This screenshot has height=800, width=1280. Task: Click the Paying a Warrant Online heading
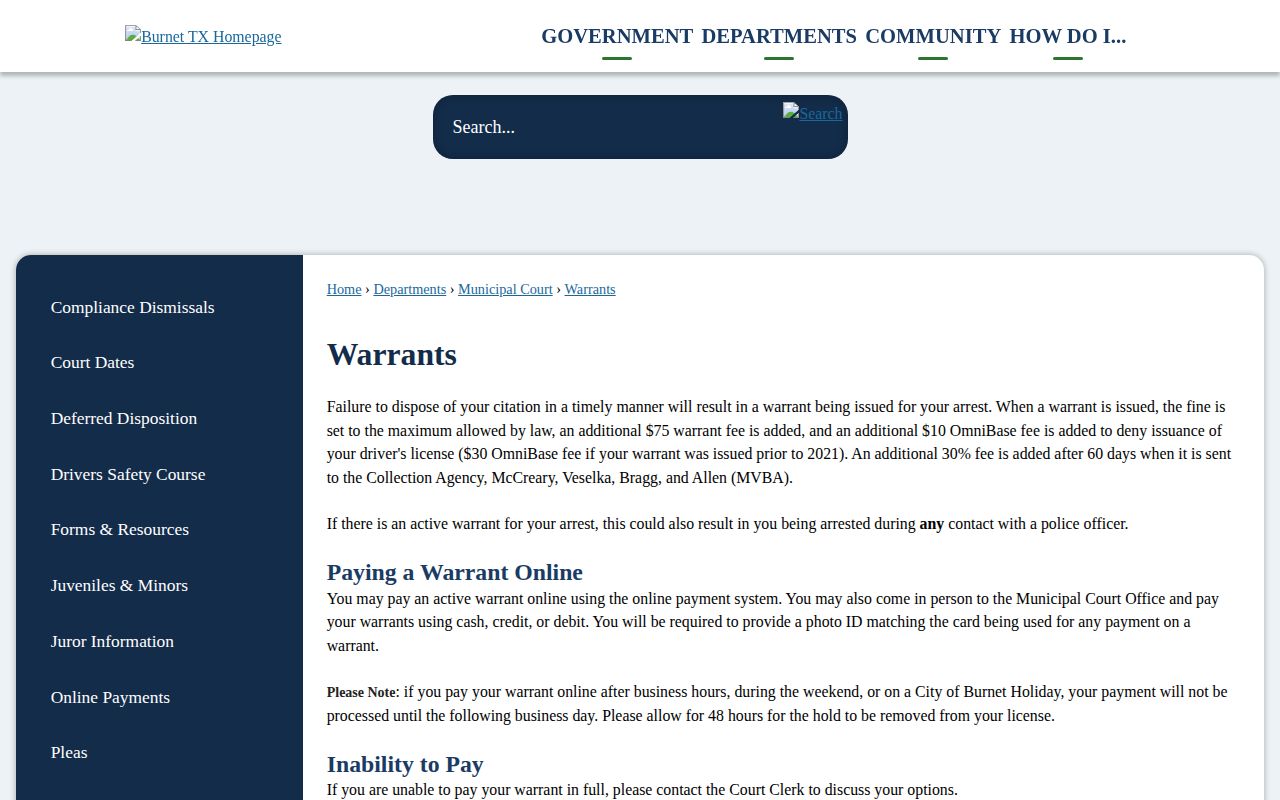(455, 572)
